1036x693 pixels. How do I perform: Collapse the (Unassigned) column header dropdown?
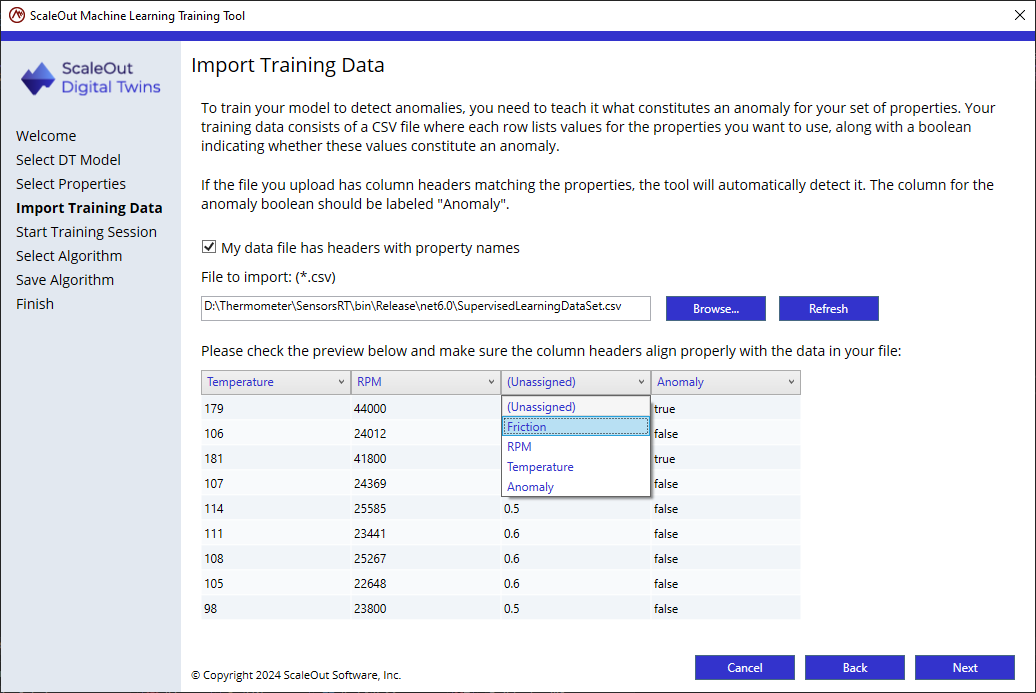click(575, 382)
